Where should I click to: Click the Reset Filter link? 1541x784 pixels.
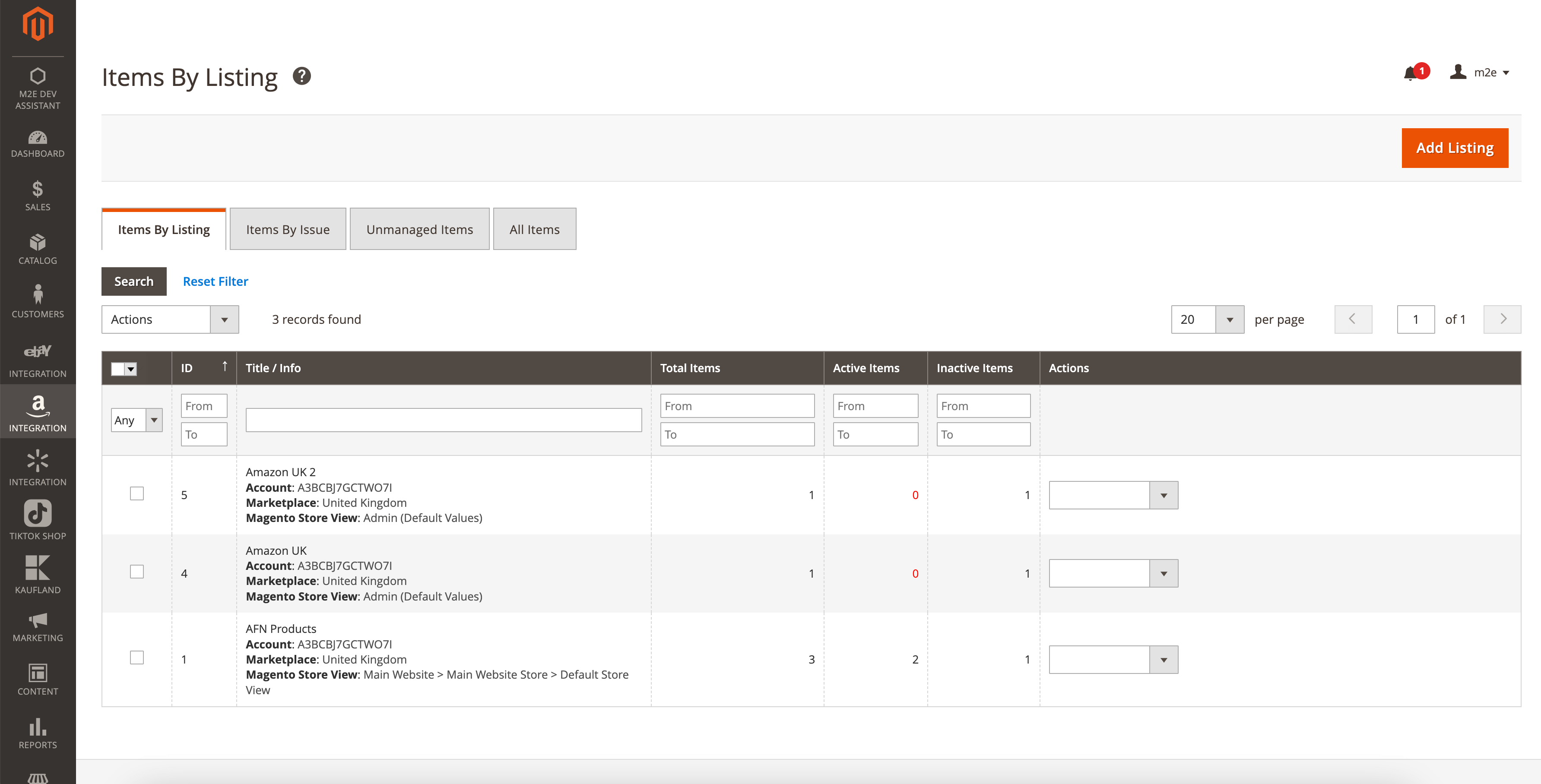216,281
